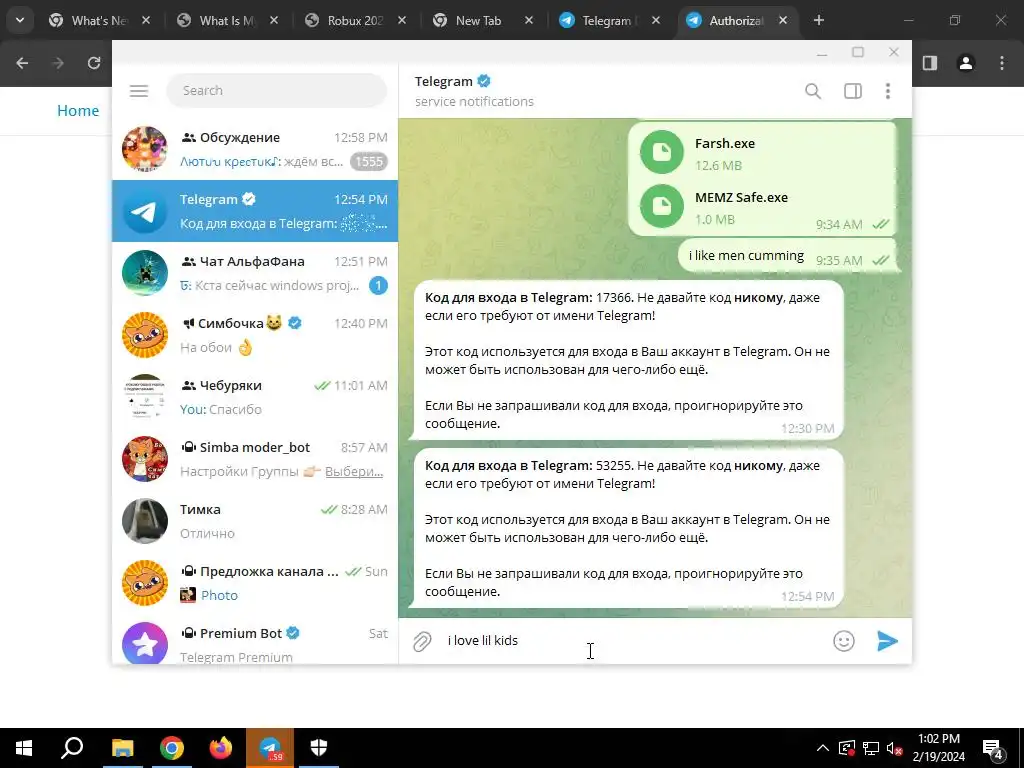
Task: Open Telegram from the taskbar
Action: 270,748
